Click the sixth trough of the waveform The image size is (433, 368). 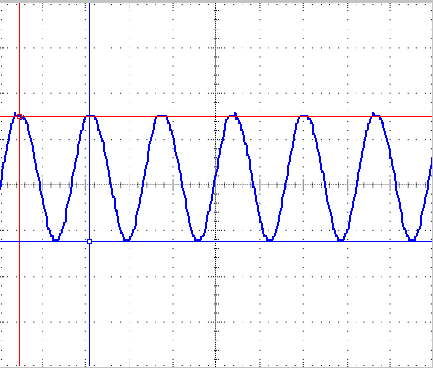(x=412, y=239)
